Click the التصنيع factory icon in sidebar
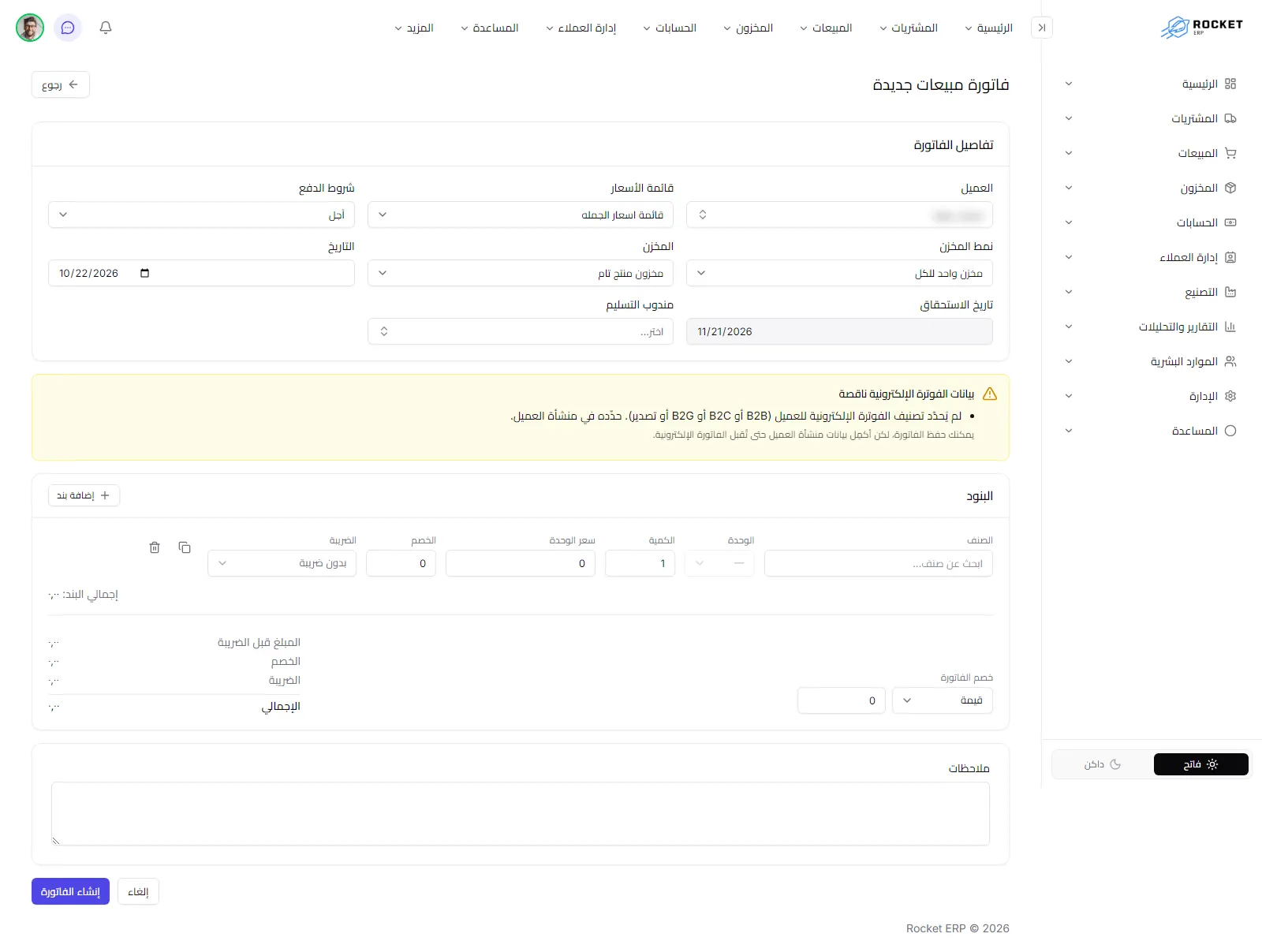The height and width of the screenshot is (952, 1262). [x=1230, y=292]
